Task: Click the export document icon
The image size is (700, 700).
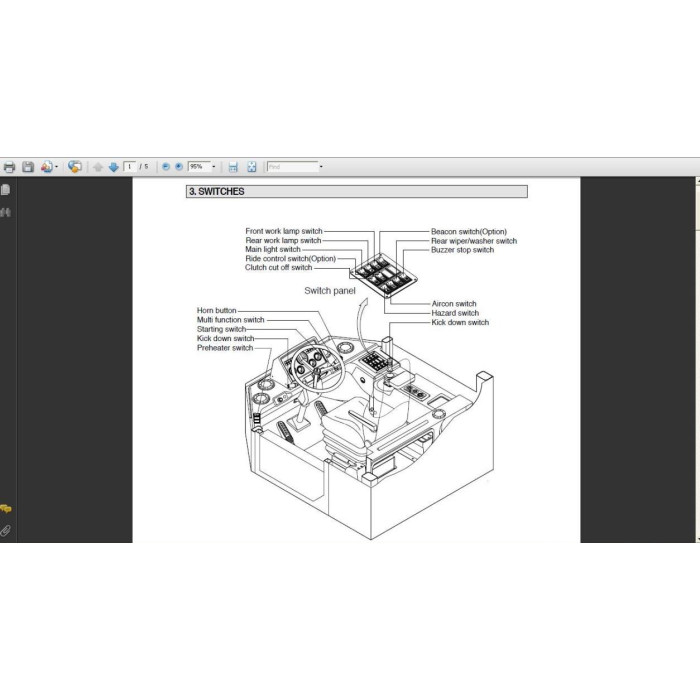Action: 46,167
